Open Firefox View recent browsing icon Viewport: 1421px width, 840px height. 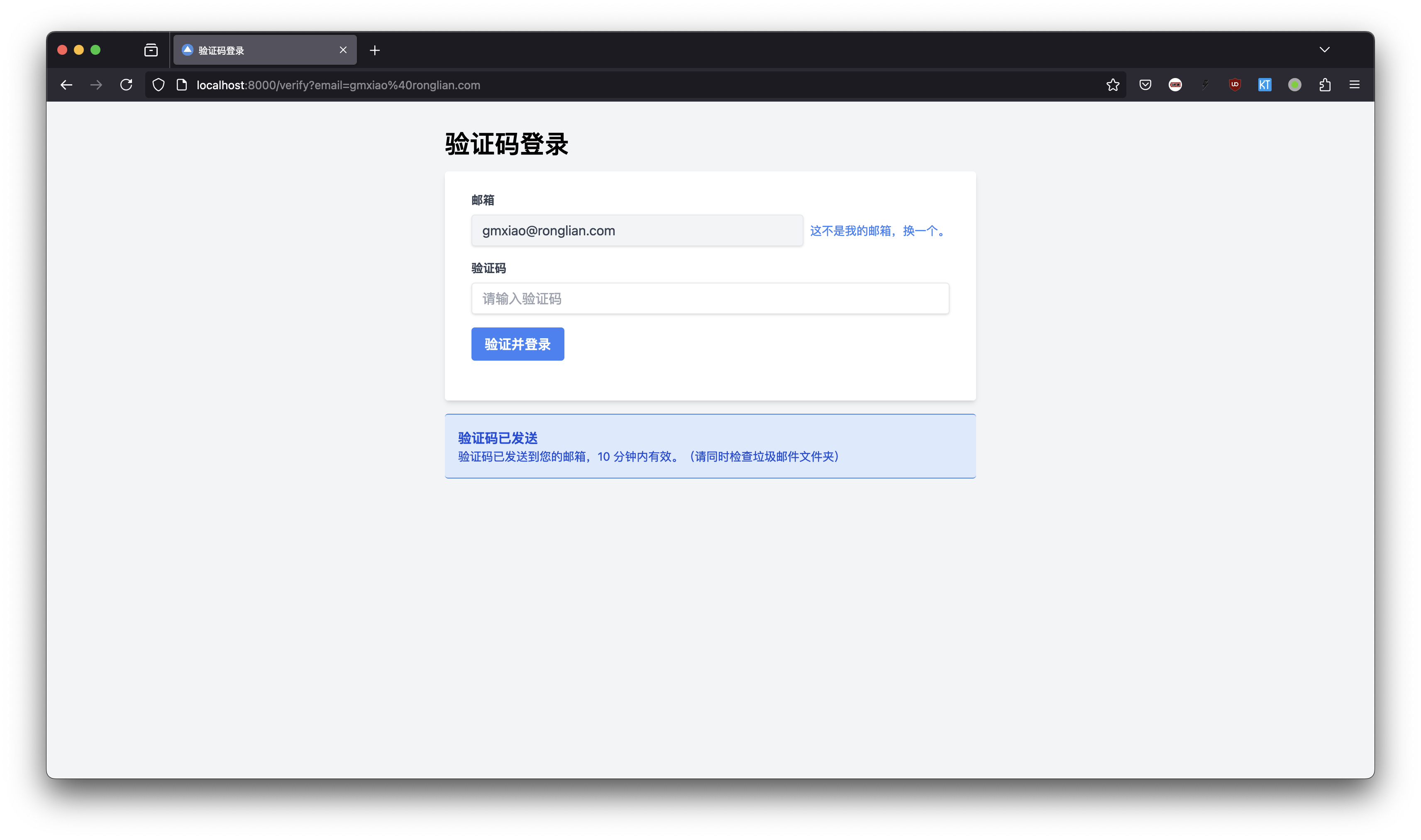click(151, 50)
